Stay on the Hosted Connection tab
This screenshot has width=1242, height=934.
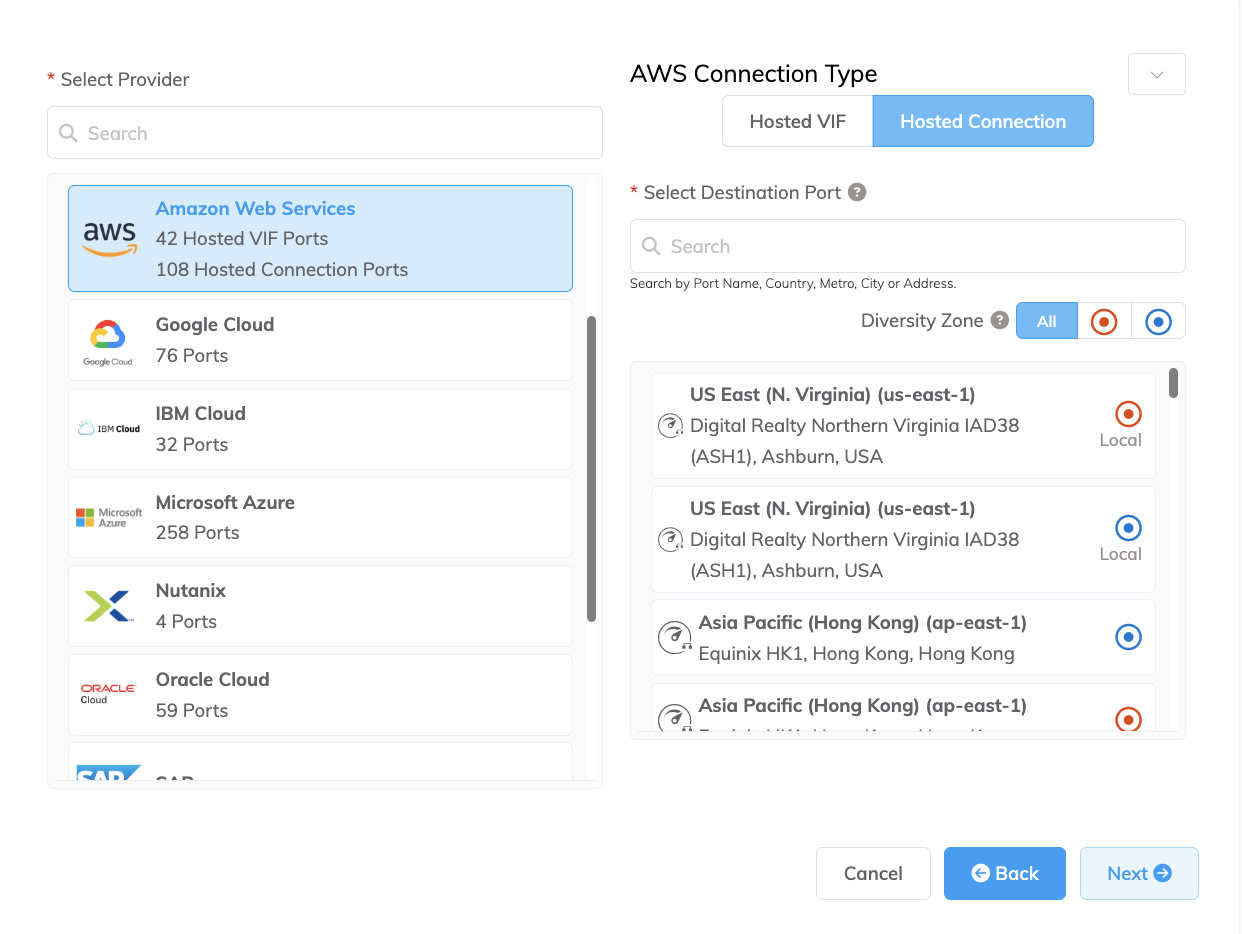pos(982,121)
